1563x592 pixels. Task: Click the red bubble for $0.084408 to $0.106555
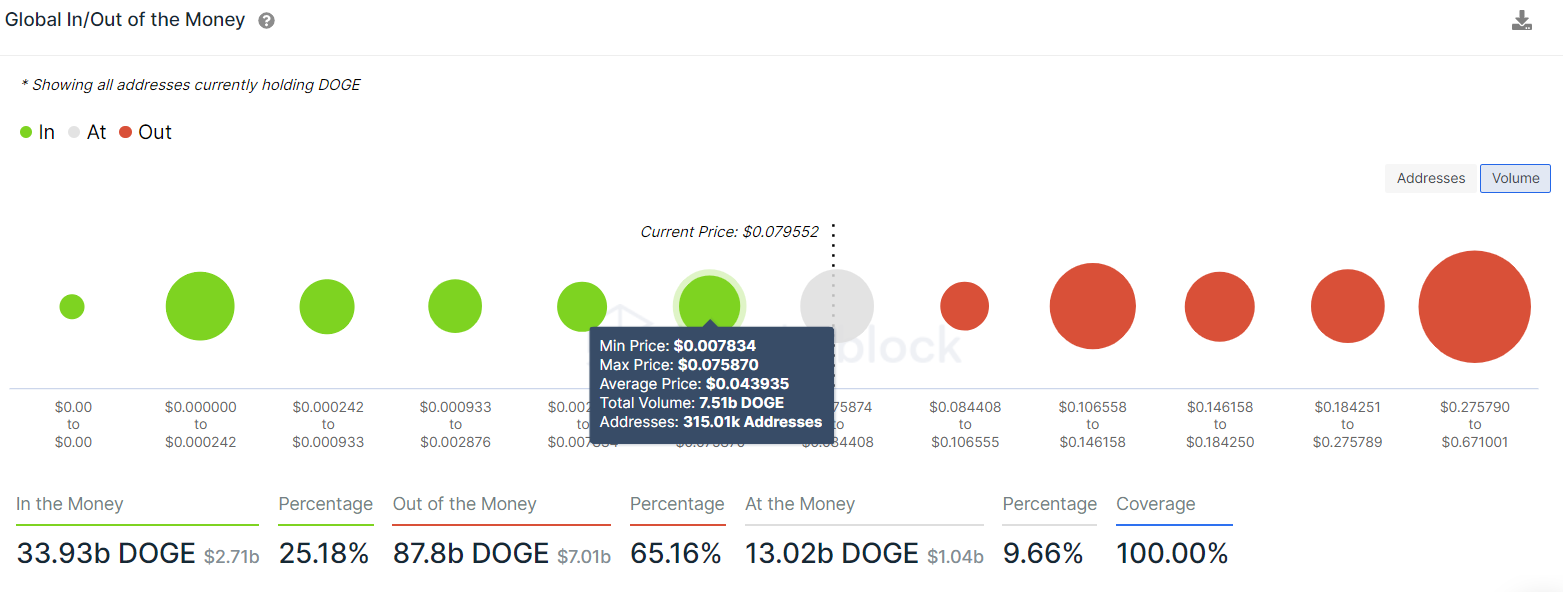click(x=965, y=306)
